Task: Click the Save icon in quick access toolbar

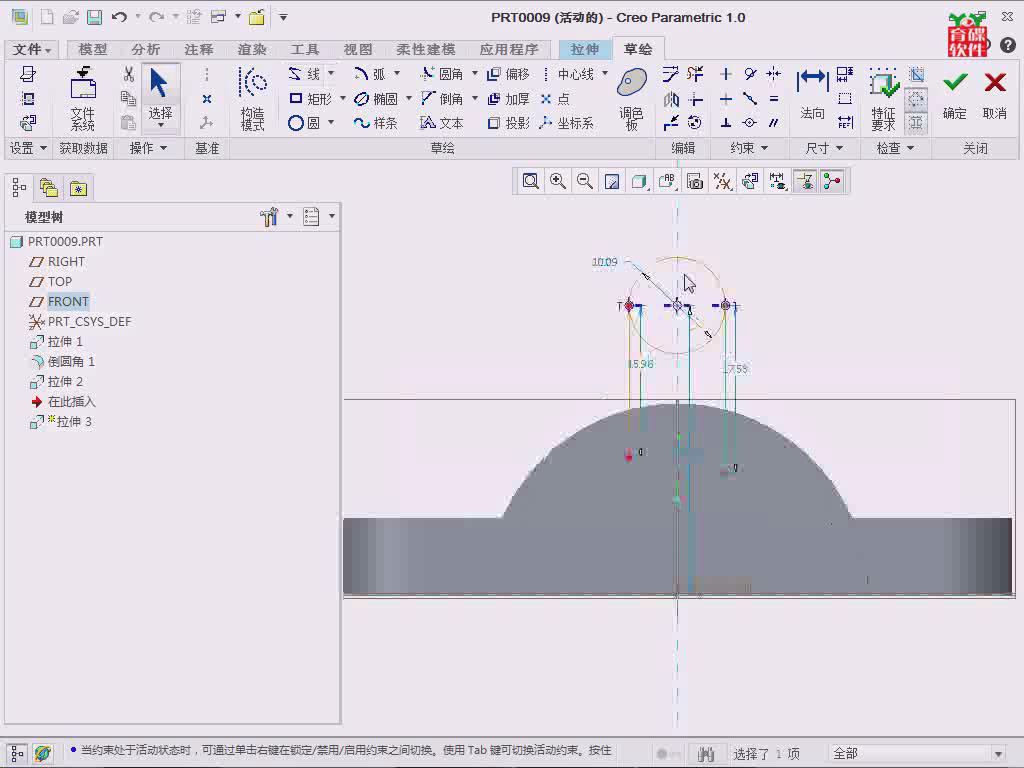Action: click(x=95, y=18)
